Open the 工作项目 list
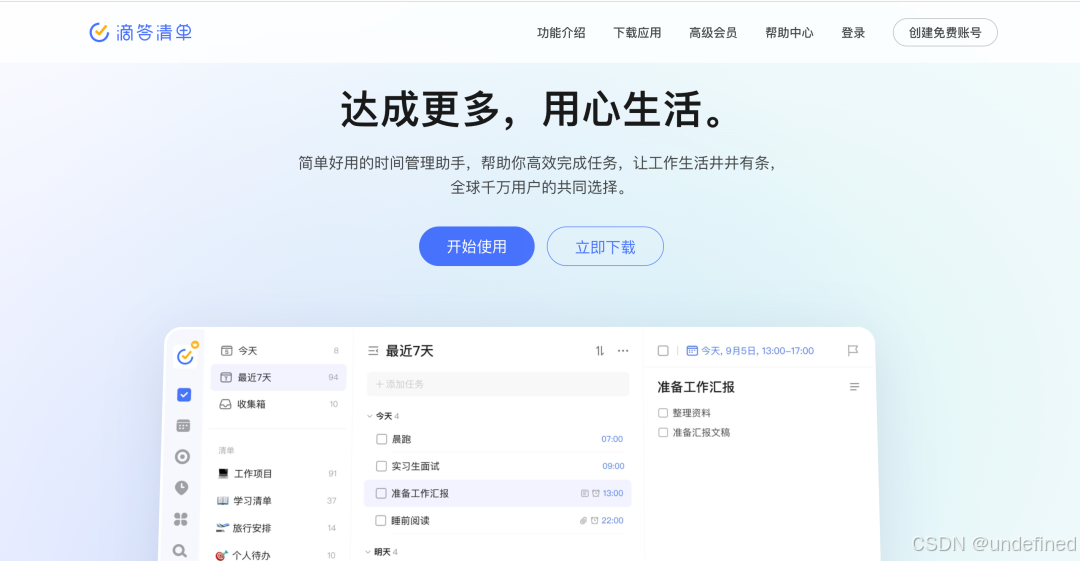 [x=277, y=473]
